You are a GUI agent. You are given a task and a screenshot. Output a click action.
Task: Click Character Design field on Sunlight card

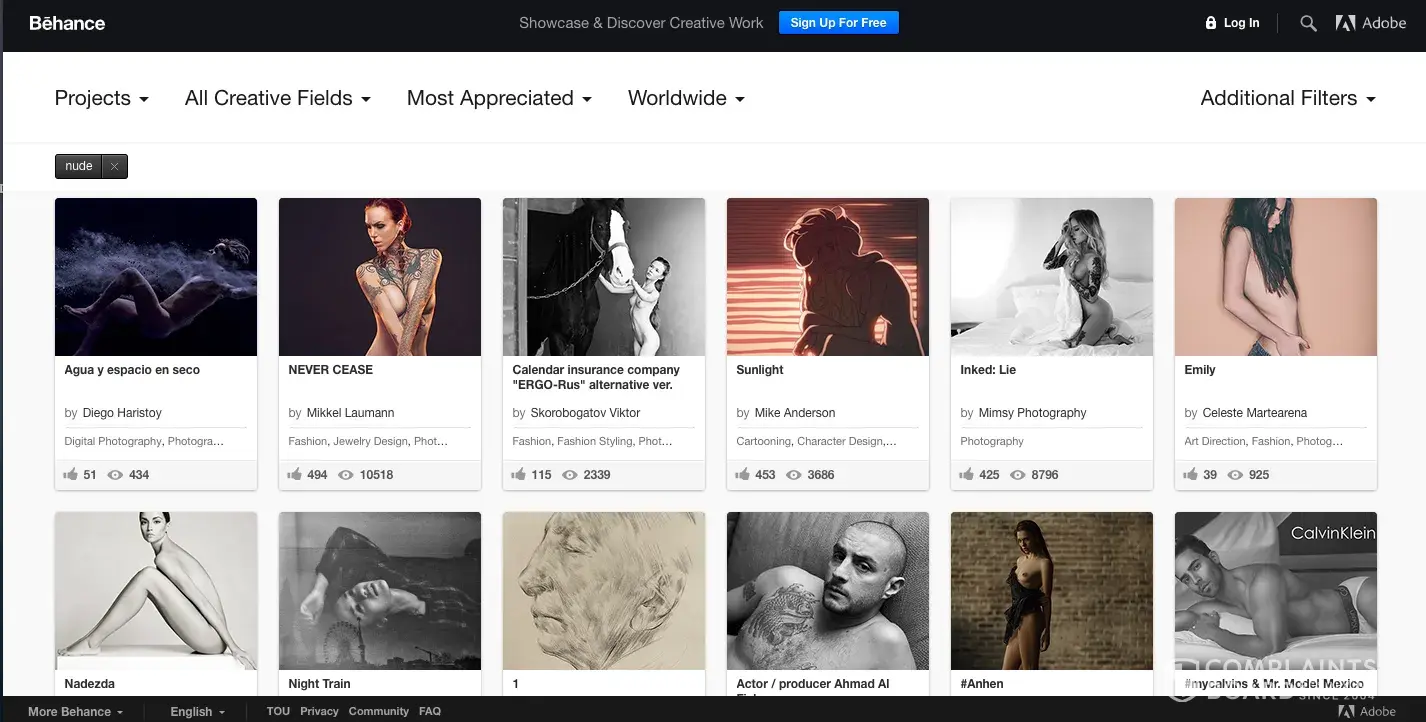840,441
